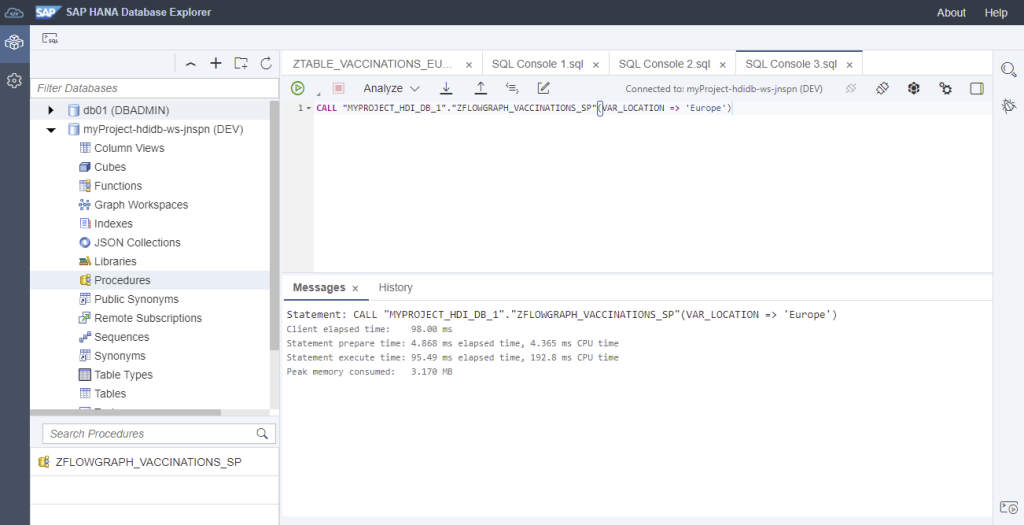
Task: Open JSON Collections in the tree
Action: [x=137, y=242]
